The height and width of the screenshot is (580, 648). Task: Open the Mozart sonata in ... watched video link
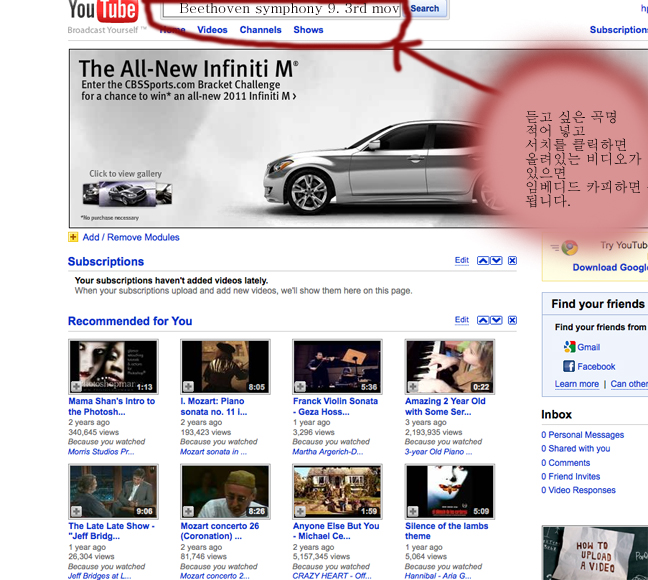point(214,452)
